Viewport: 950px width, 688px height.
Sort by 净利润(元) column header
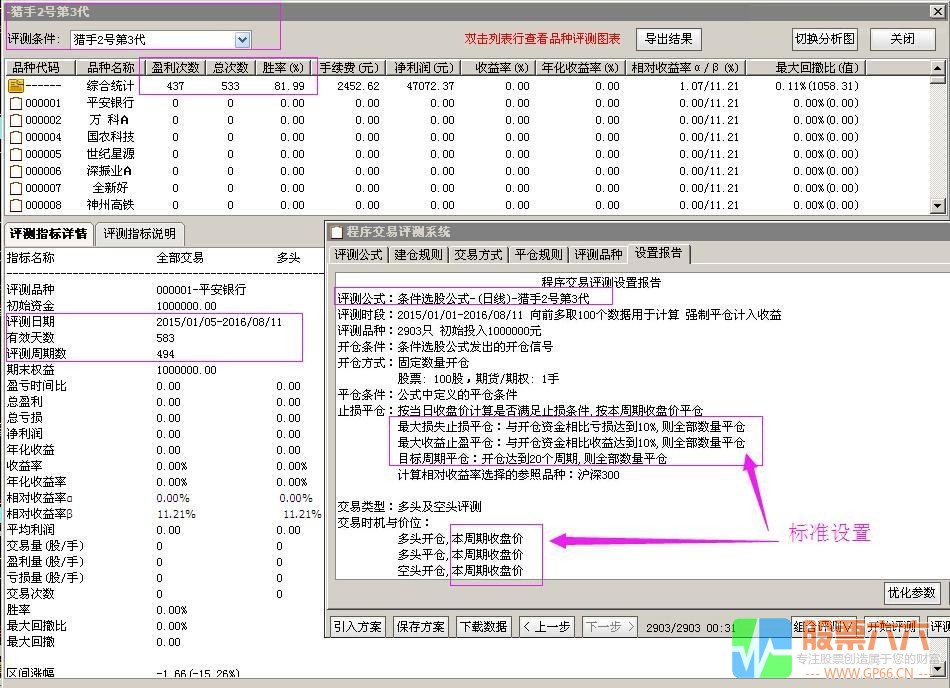[x=424, y=67]
